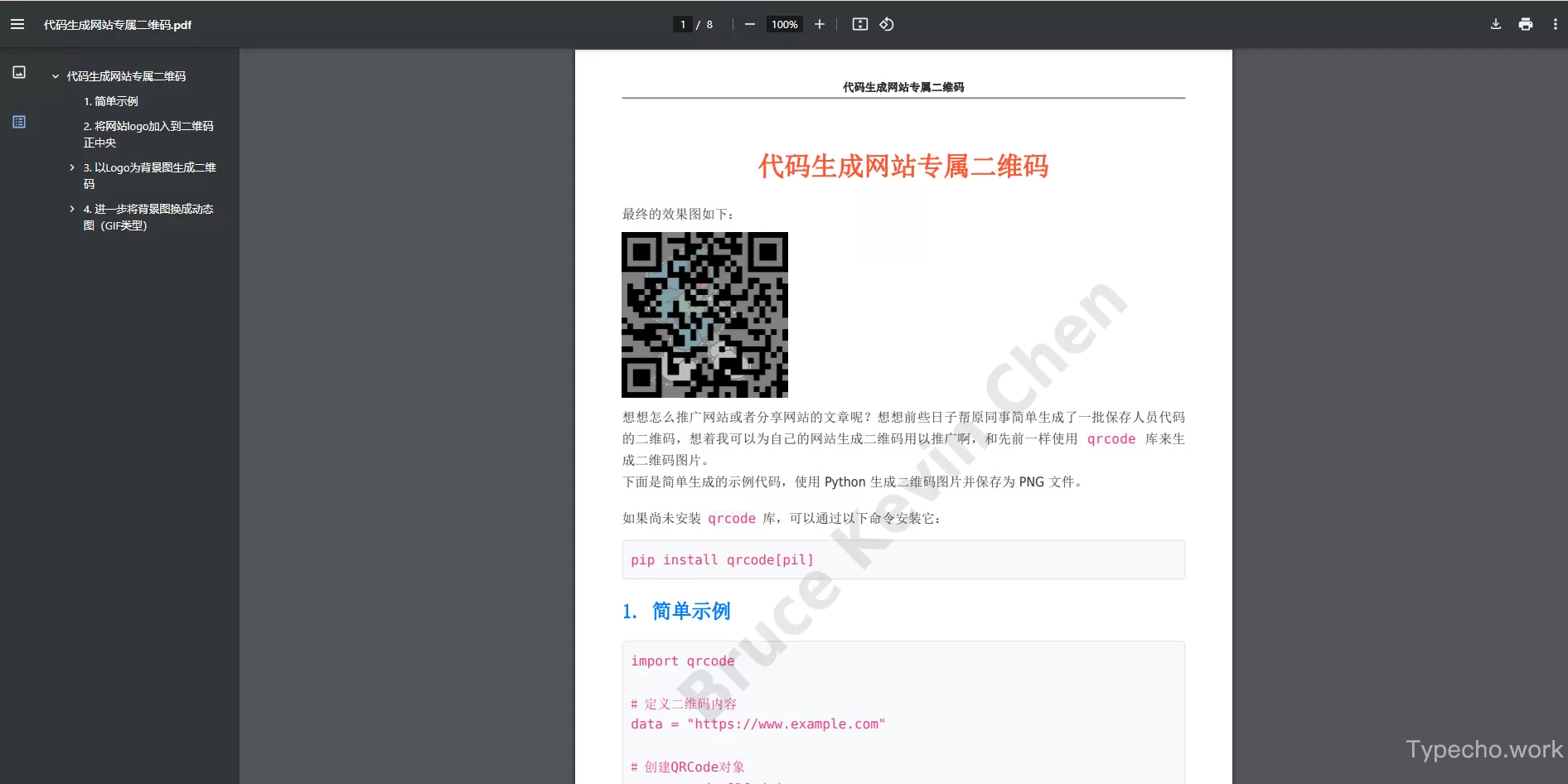Click the fit-to-page icon
The height and width of the screenshot is (784, 1568).
859,24
